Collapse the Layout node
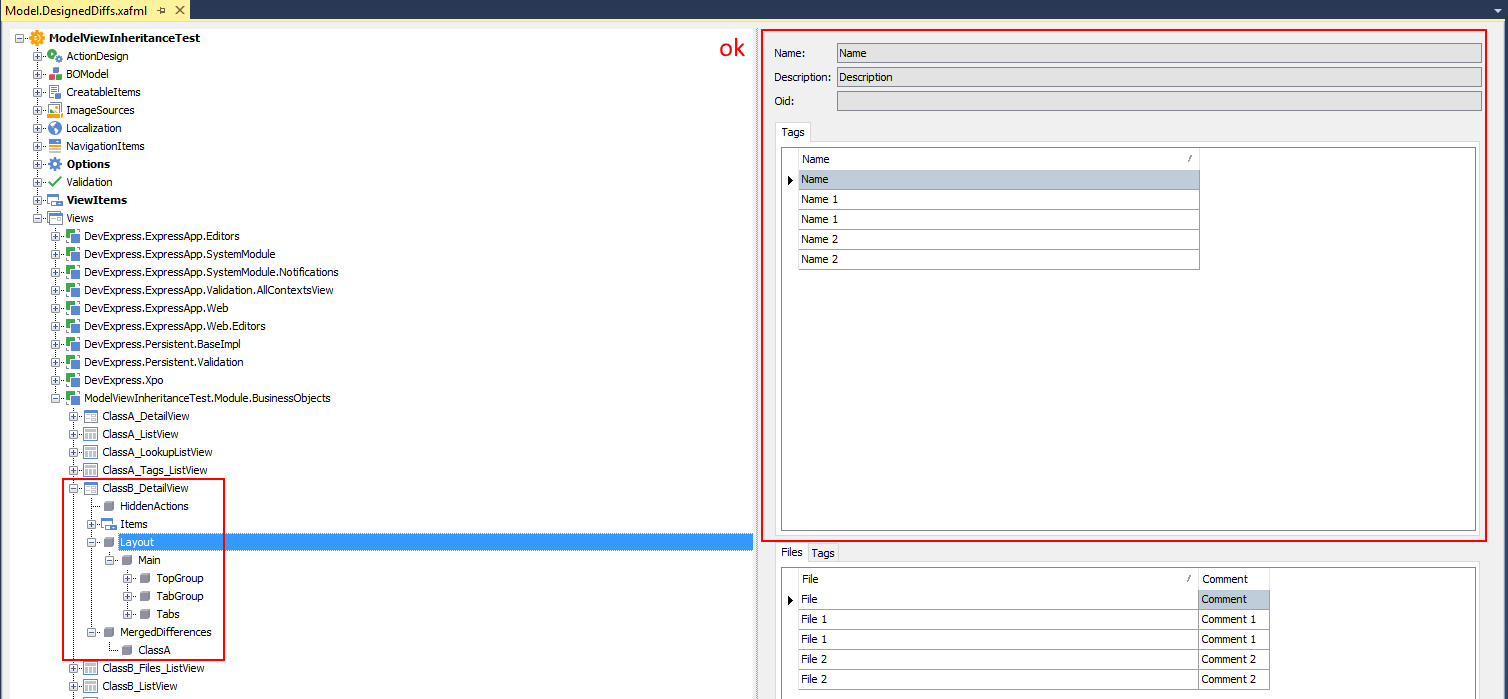Image resolution: width=1508 pixels, height=699 pixels. point(93,542)
